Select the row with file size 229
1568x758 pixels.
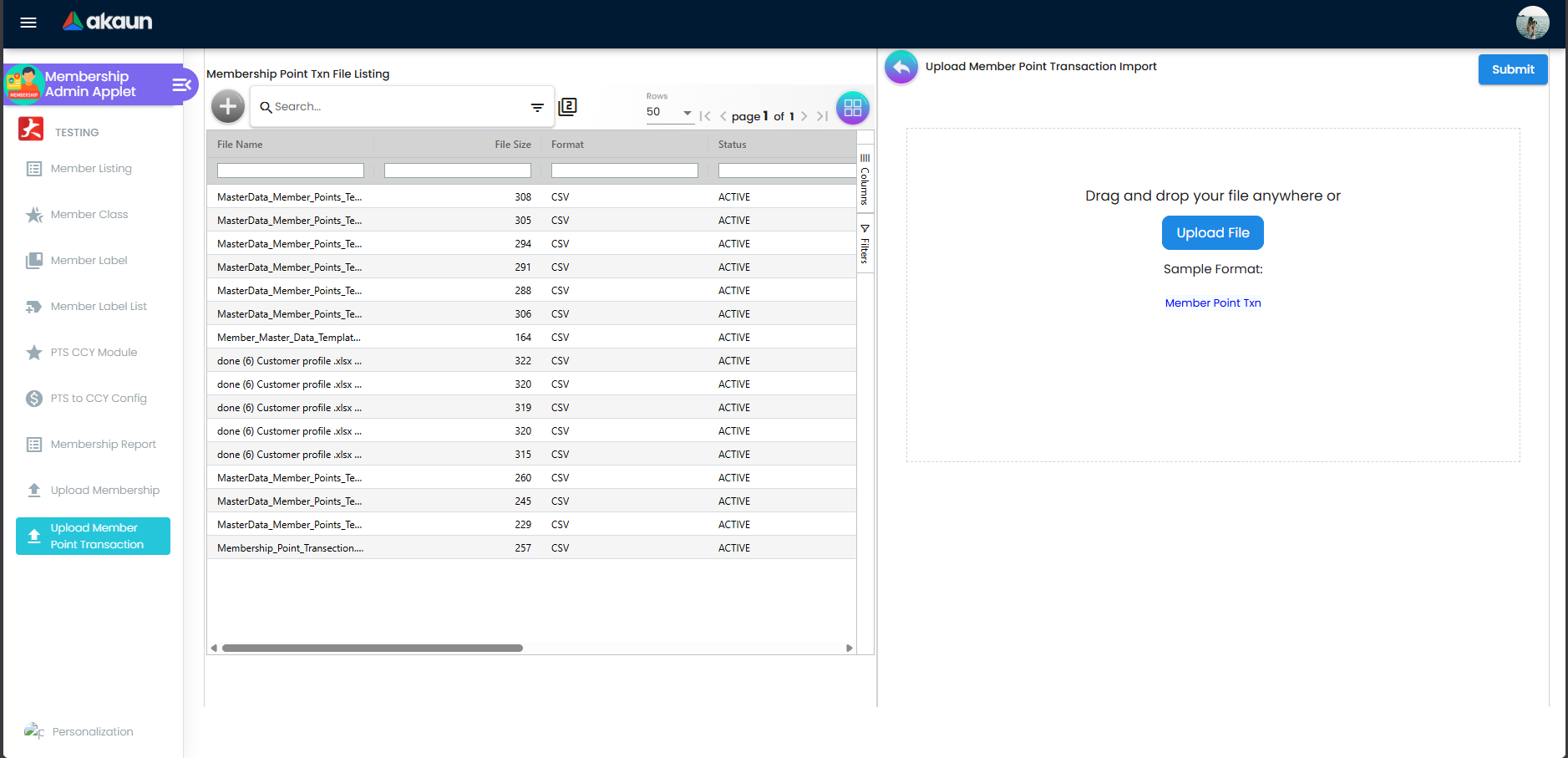pos(531,525)
